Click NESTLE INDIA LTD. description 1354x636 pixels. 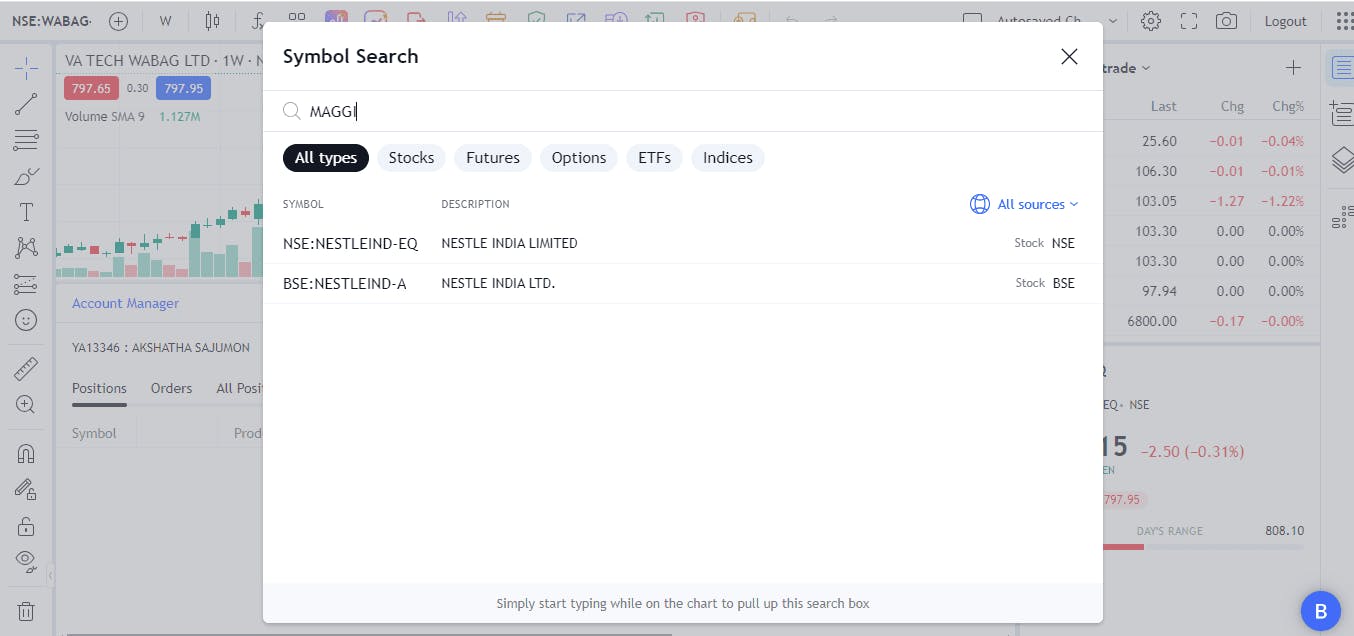coord(498,283)
